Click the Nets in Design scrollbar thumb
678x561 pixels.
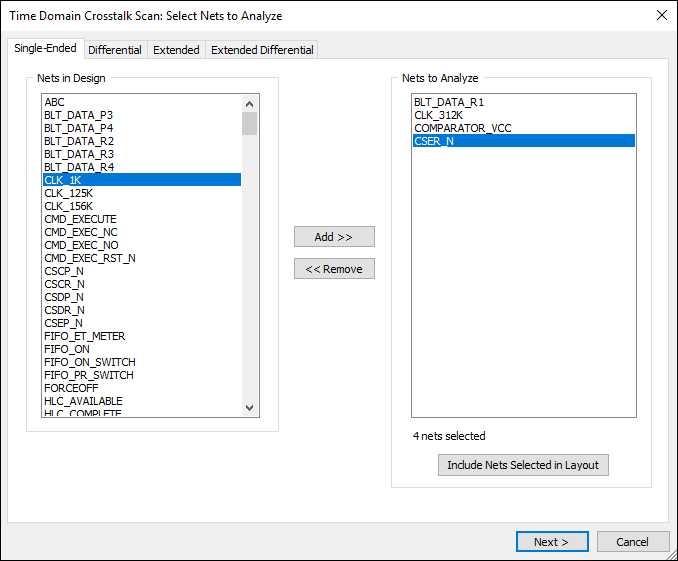pyautogui.click(x=250, y=123)
